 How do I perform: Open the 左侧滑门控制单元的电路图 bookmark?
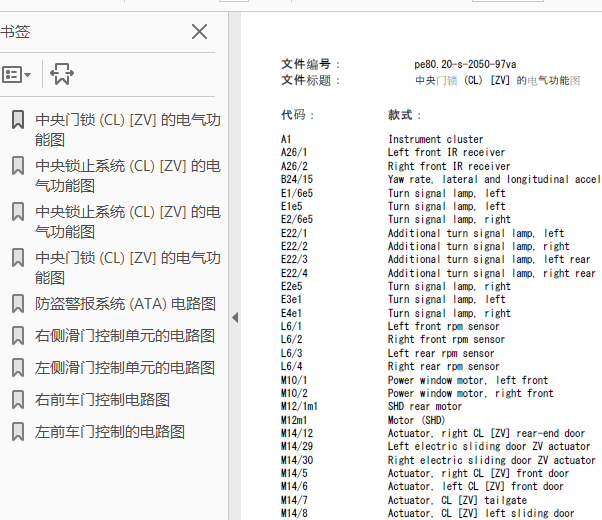[x=125, y=368]
